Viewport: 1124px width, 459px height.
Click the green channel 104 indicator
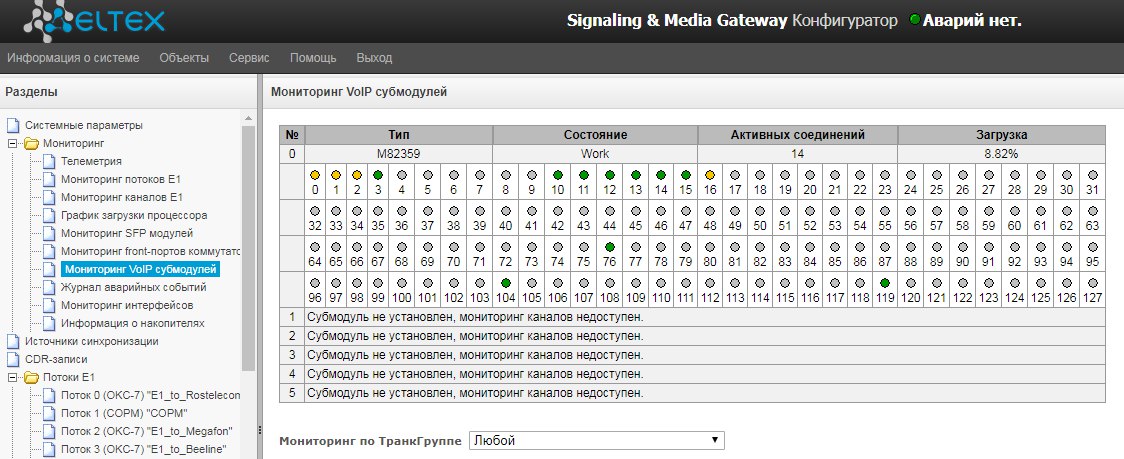point(506,283)
